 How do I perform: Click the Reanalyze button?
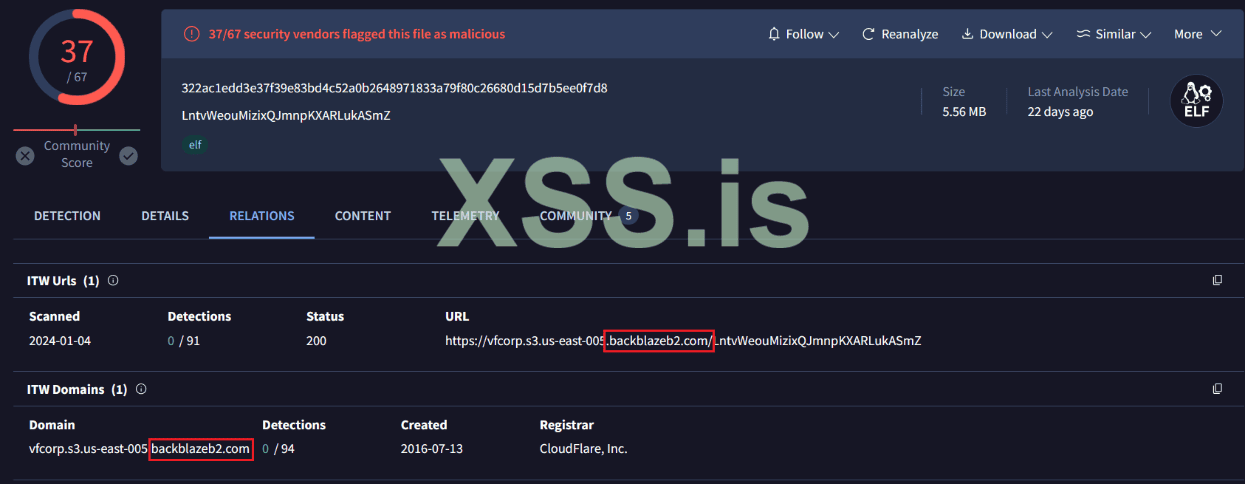[899, 34]
